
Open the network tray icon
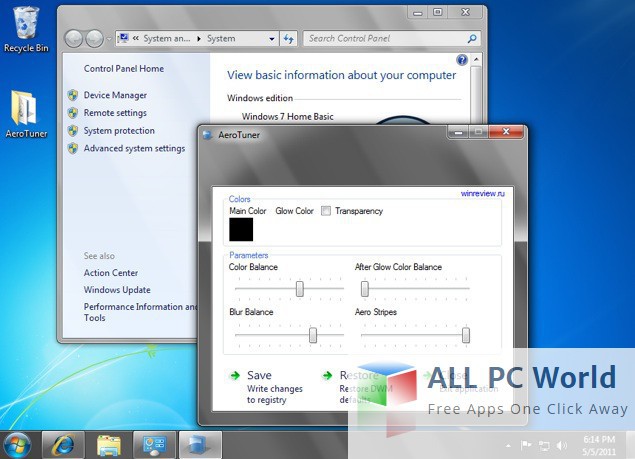[544, 446]
